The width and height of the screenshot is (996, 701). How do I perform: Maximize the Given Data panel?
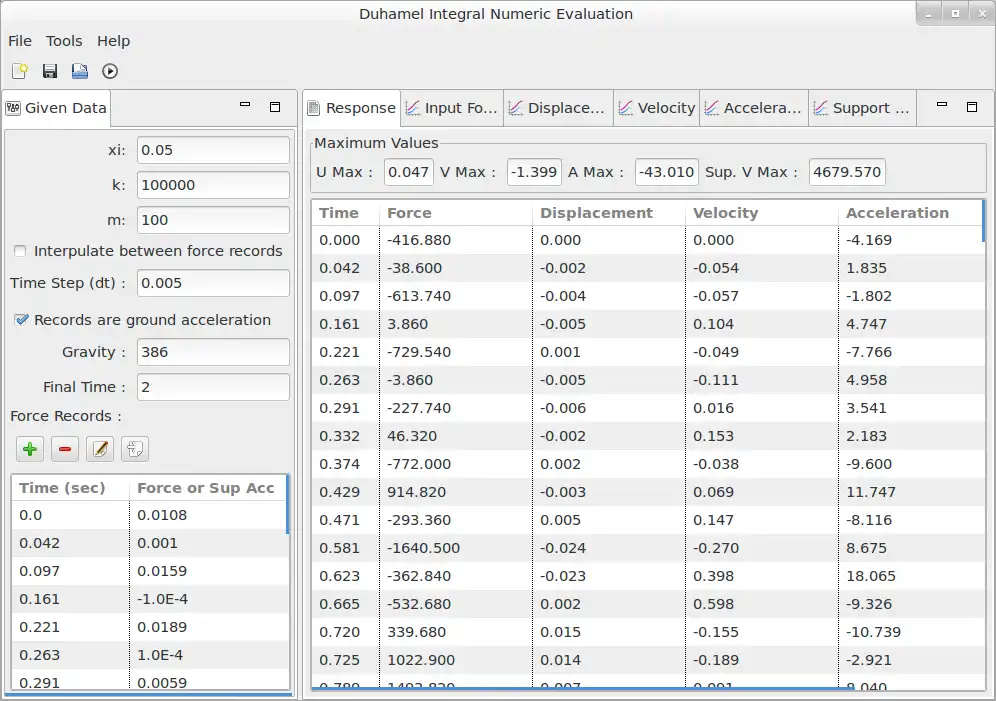[275, 106]
